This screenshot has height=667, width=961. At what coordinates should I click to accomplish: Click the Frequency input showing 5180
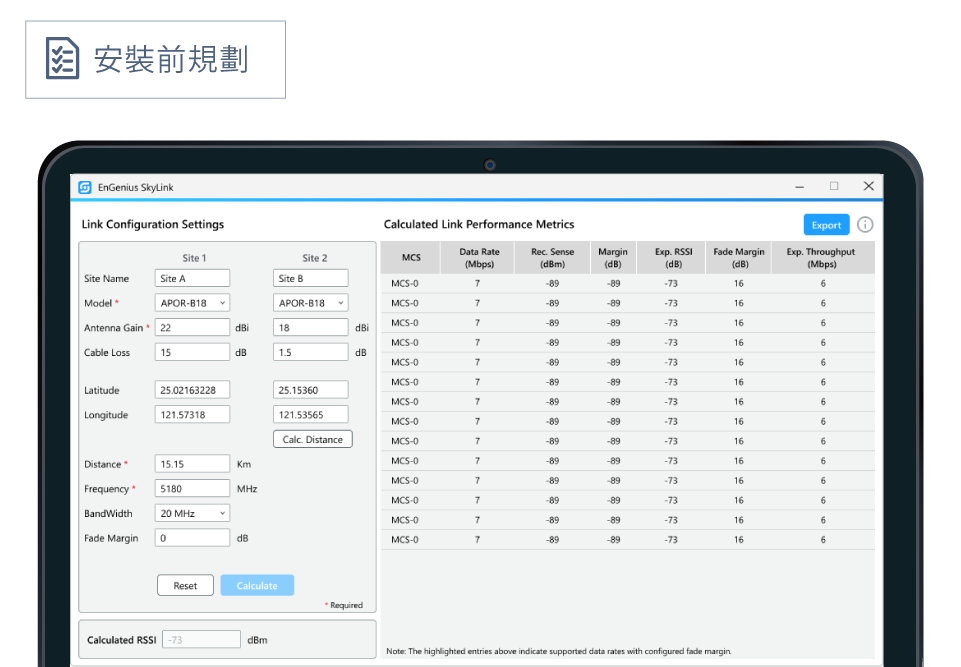coord(193,489)
